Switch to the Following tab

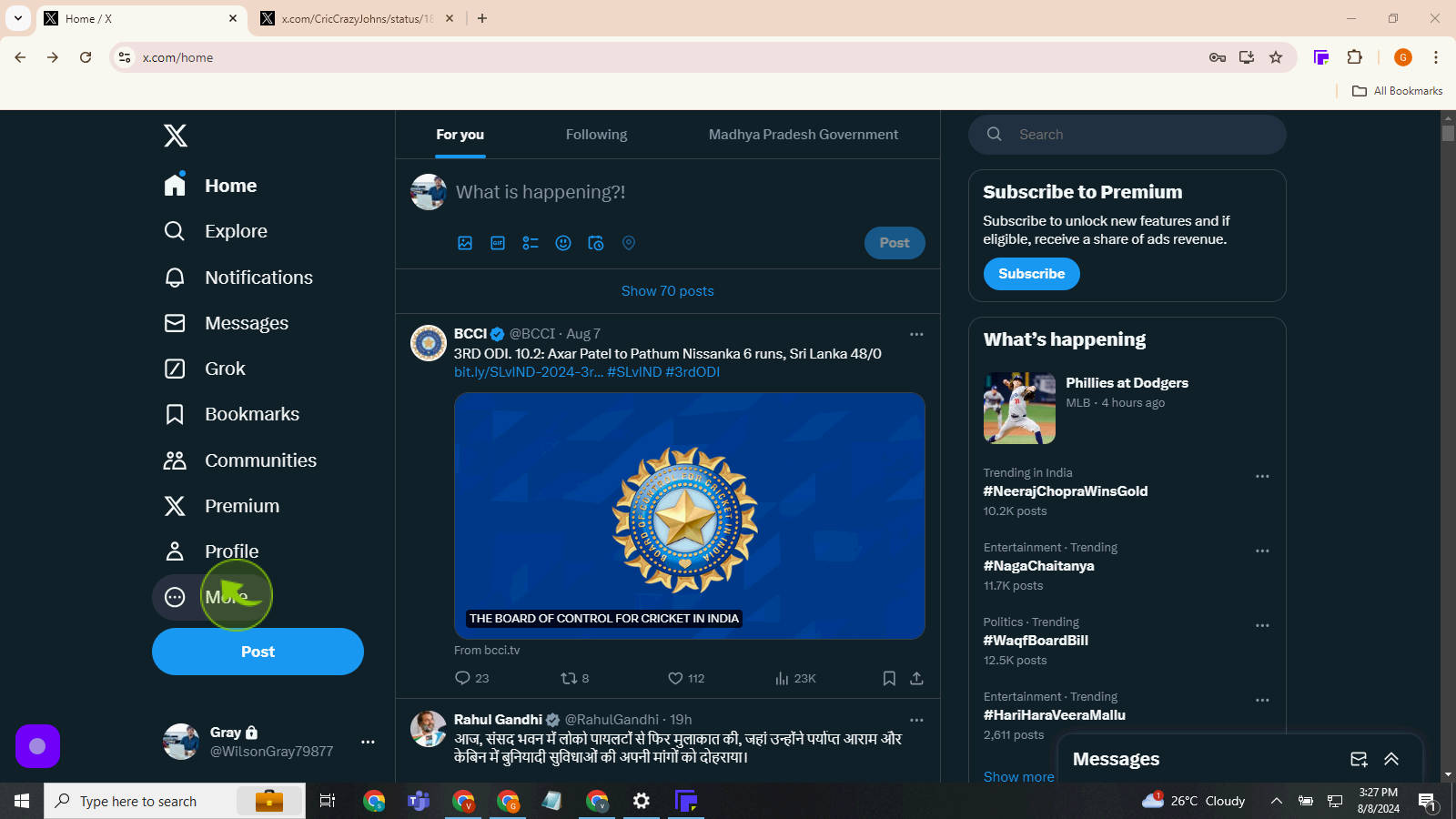(596, 135)
